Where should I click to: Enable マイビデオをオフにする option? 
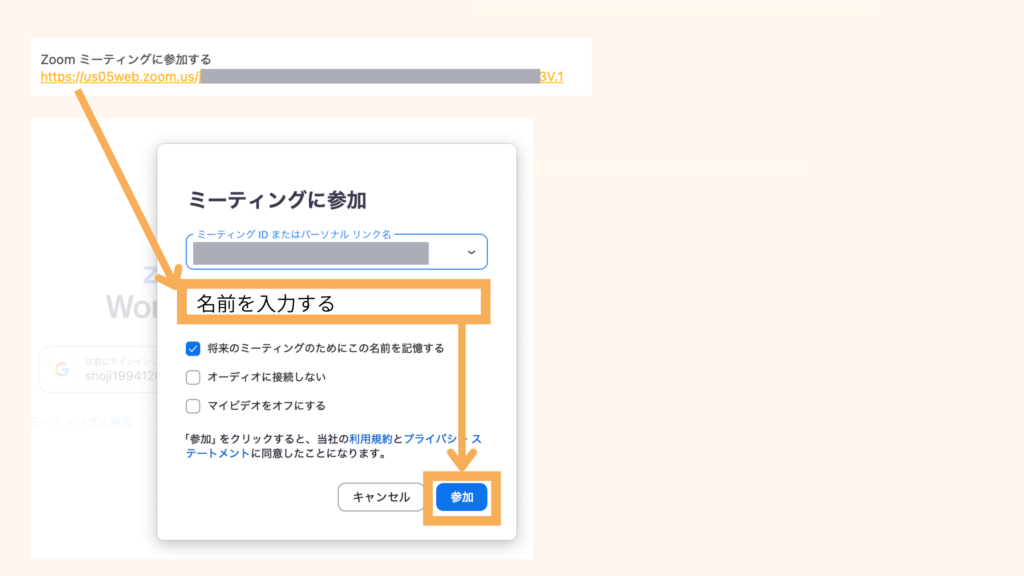[195, 406]
